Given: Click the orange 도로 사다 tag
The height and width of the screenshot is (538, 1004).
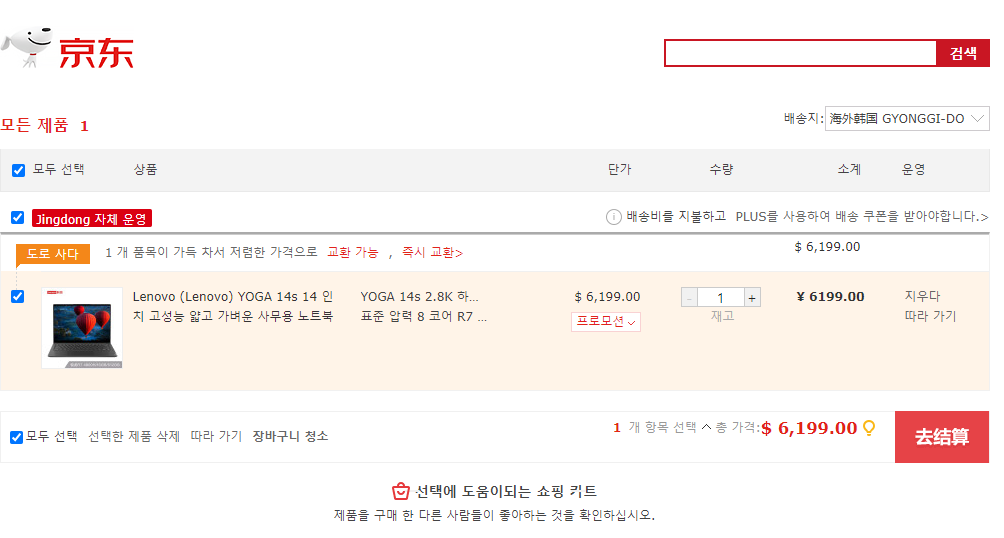Looking at the screenshot, I should pyautogui.click(x=53, y=254).
